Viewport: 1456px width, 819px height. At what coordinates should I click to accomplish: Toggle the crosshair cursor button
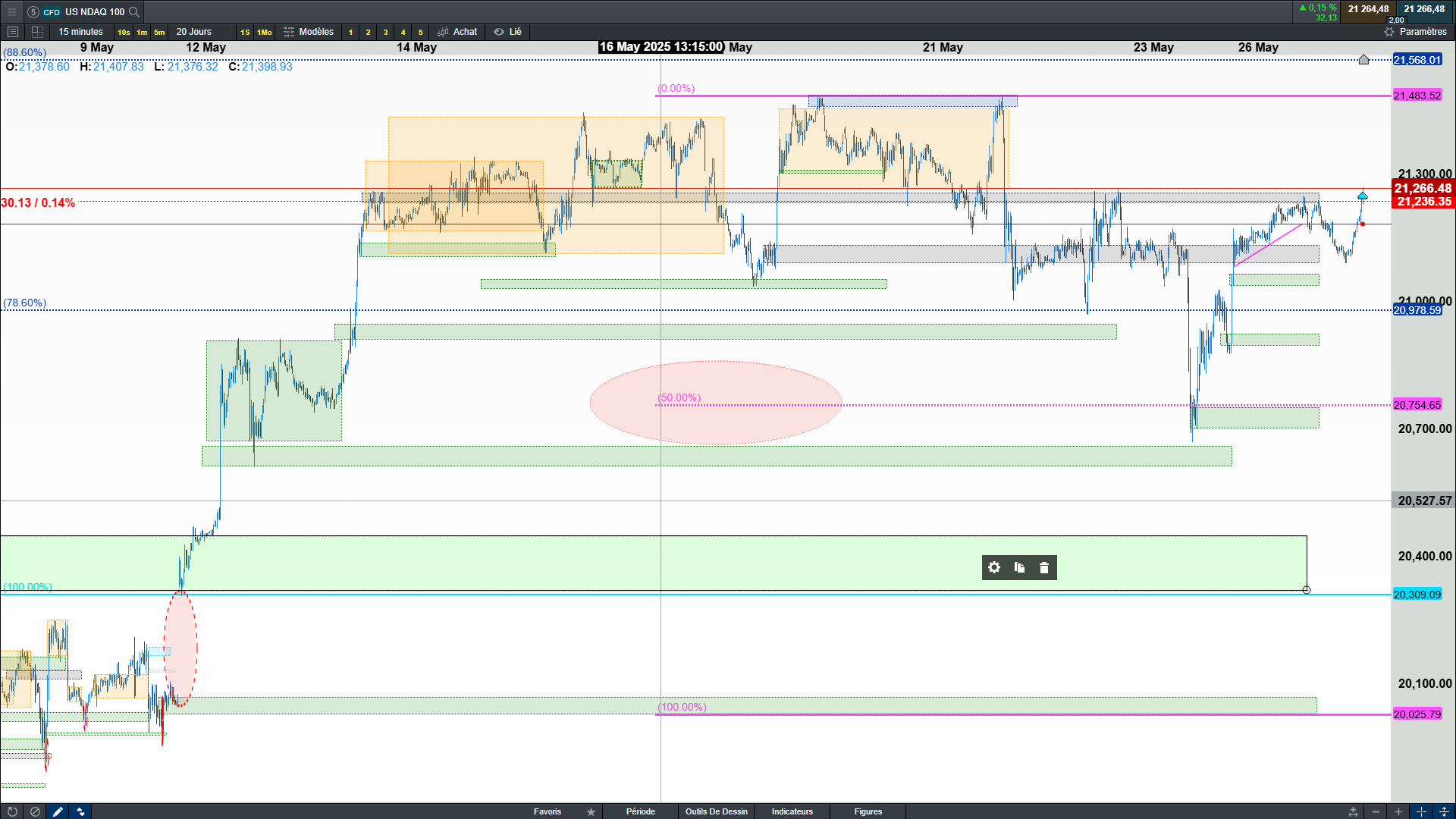pyautogui.click(x=1421, y=811)
